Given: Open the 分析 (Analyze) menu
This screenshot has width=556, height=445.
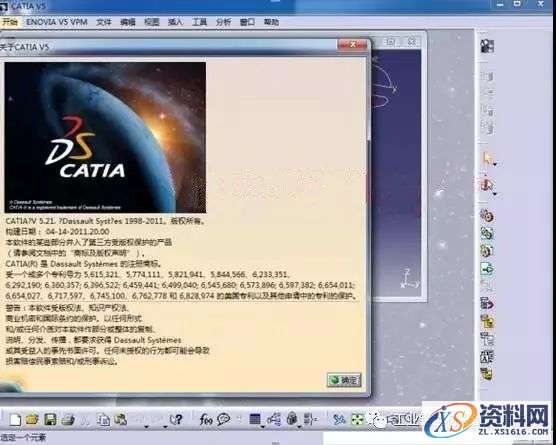Looking at the screenshot, I should click(x=223, y=22).
